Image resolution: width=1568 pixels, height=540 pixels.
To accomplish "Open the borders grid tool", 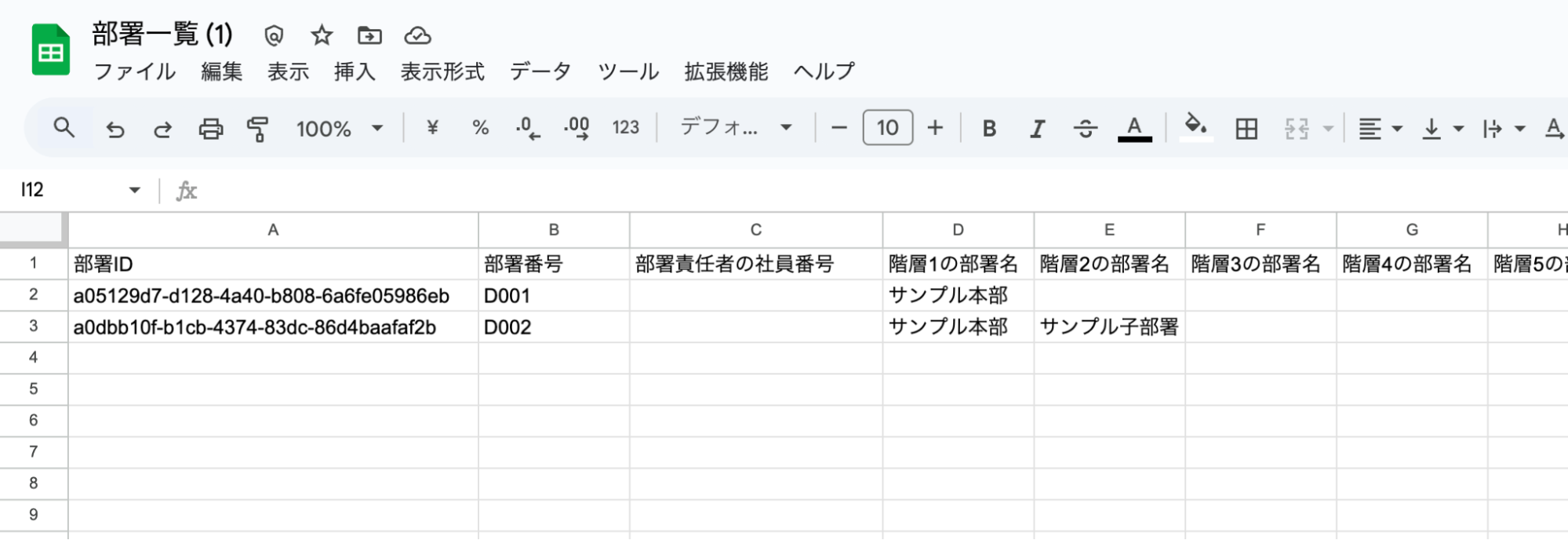I will tap(1246, 129).
